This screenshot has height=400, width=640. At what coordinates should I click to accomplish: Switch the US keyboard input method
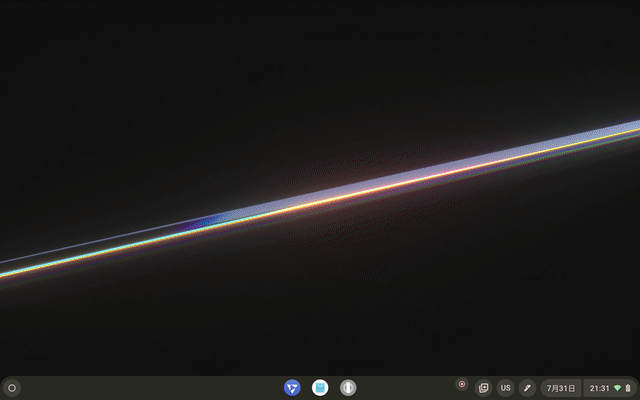505,387
